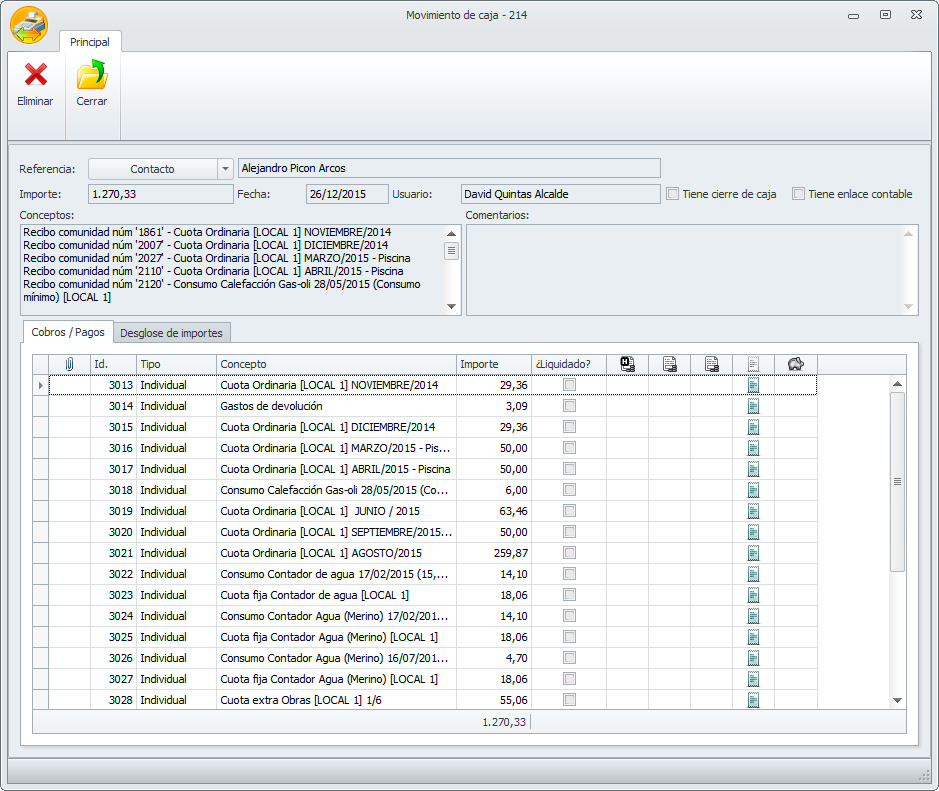Click the black H document column icon
The height and width of the screenshot is (791, 939).
pyautogui.click(x=627, y=364)
